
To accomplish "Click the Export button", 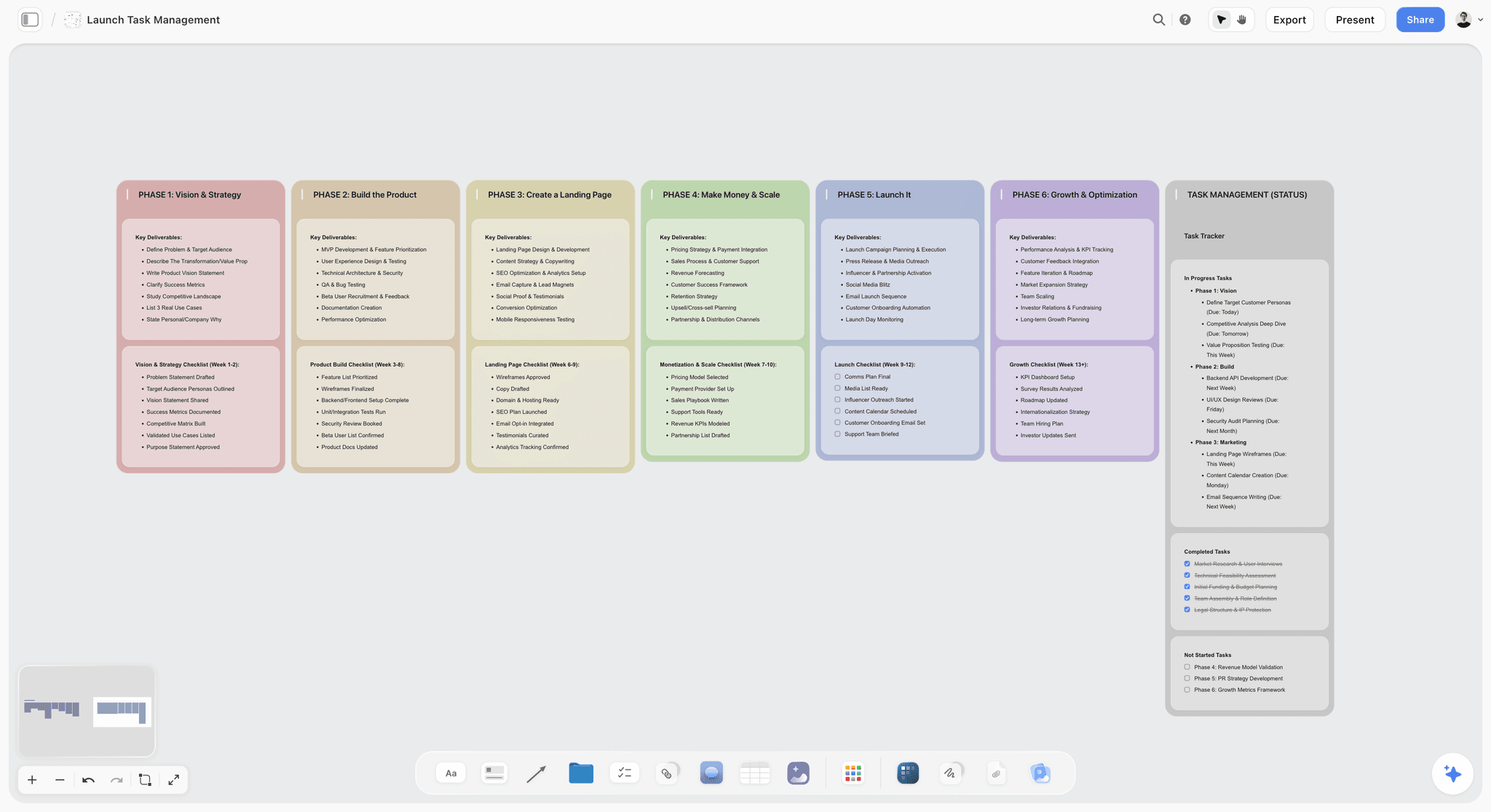I will tap(1289, 20).
